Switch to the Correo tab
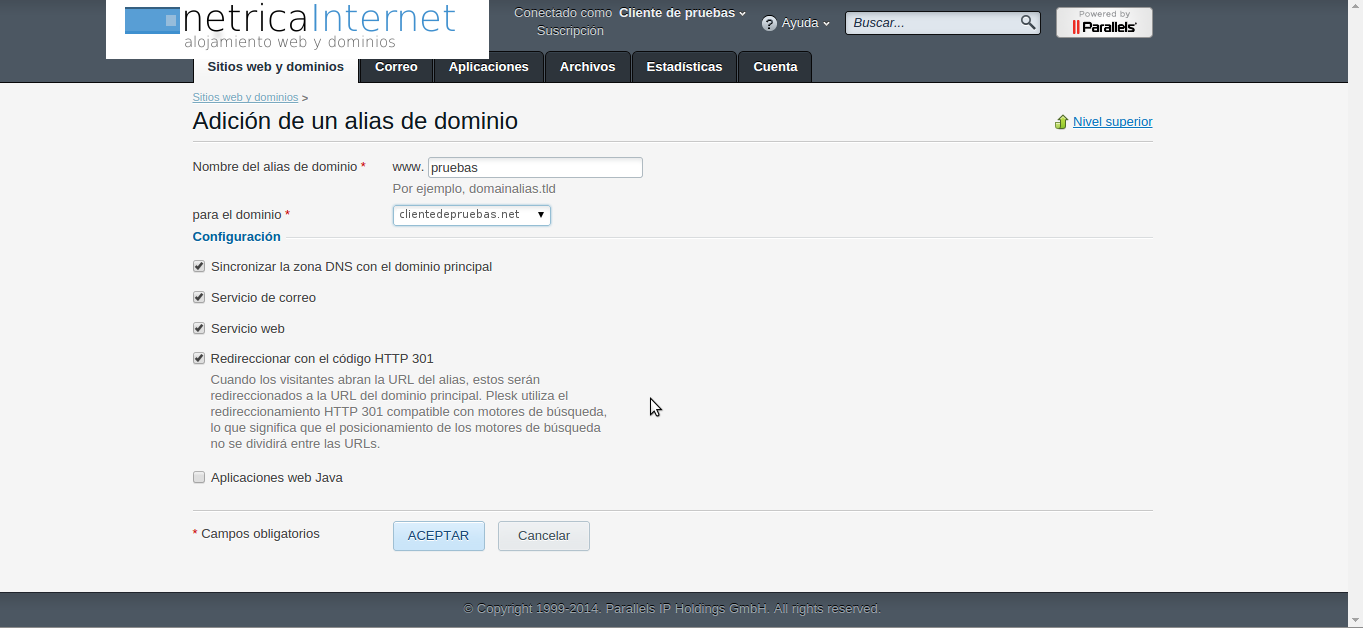The width and height of the screenshot is (1363, 628). pyautogui.click(x=396, y=67)
